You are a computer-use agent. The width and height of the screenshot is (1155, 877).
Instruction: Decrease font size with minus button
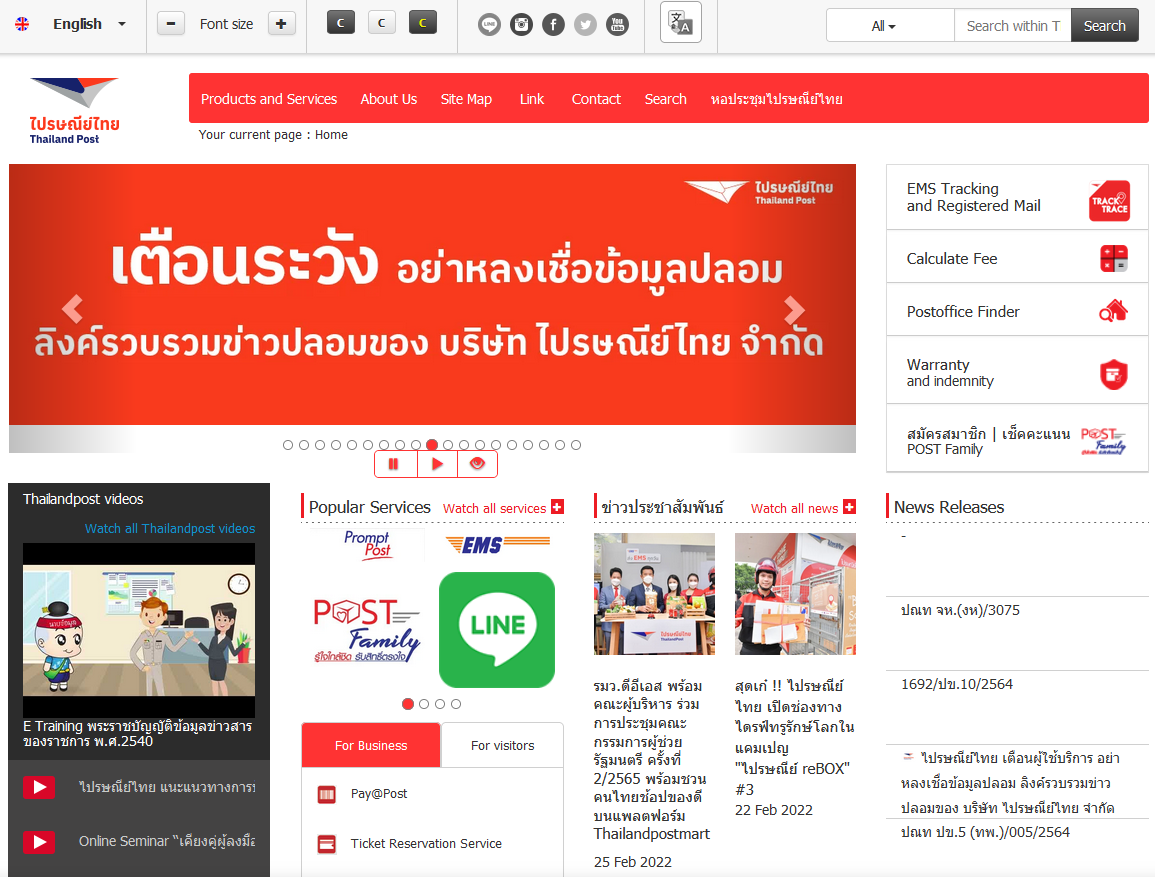[x=171, y=24]
